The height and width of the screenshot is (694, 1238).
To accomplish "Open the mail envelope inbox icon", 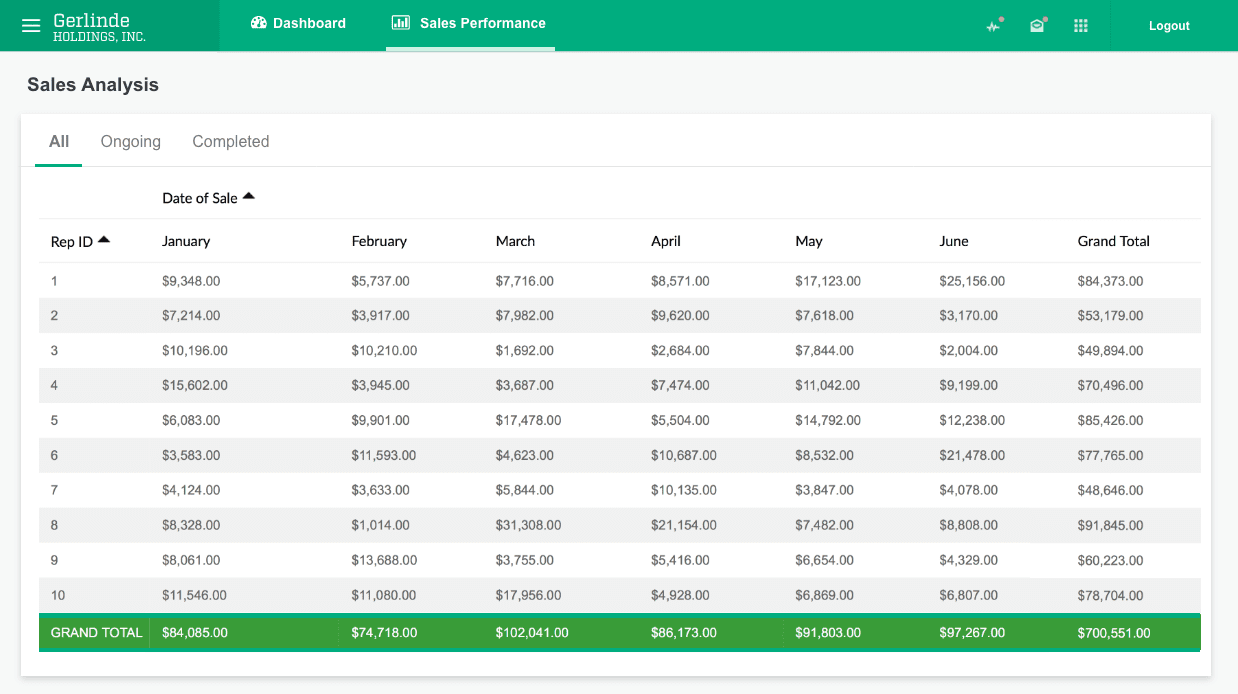I will pos(1037,26).
